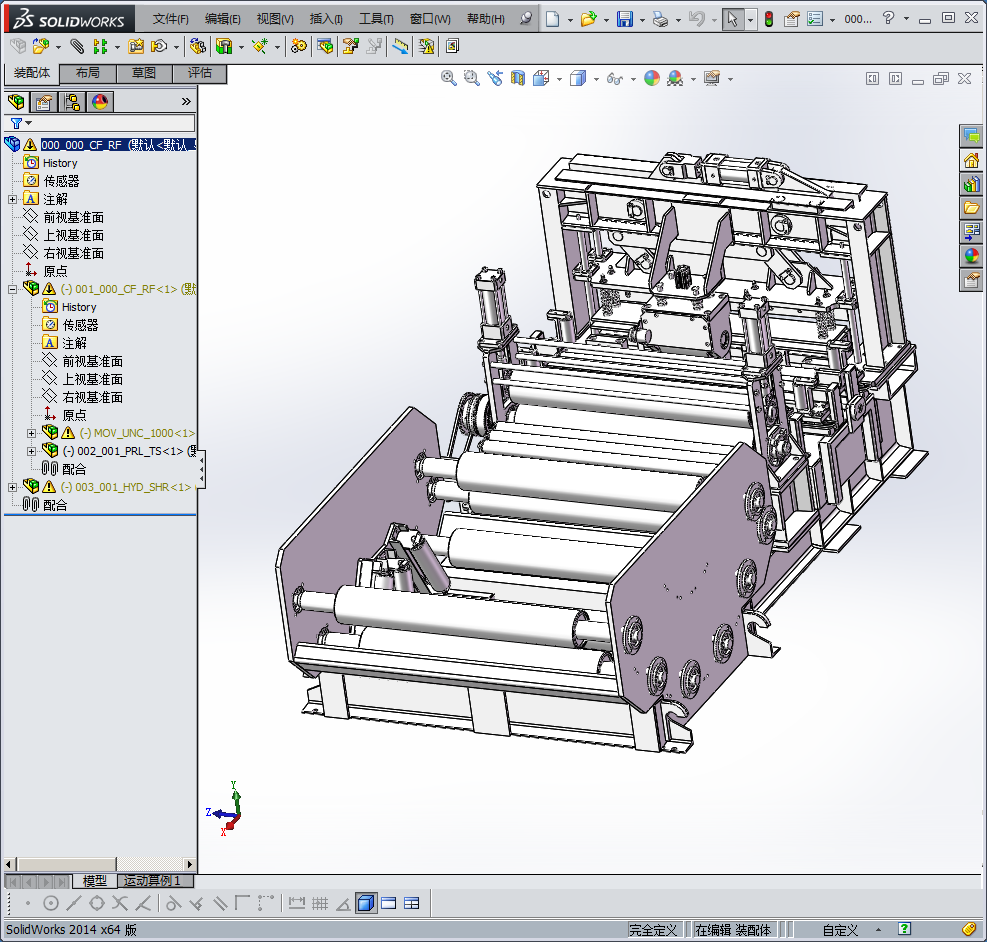Switch to the 运动算例1 bottom tab
Image resolution: width=987 pixels, height=942 pixels.
pyautogui.click(x=152, y=881)
